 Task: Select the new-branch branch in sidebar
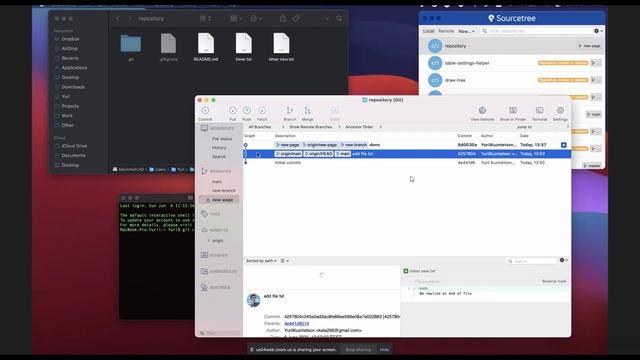pos(224,191)
